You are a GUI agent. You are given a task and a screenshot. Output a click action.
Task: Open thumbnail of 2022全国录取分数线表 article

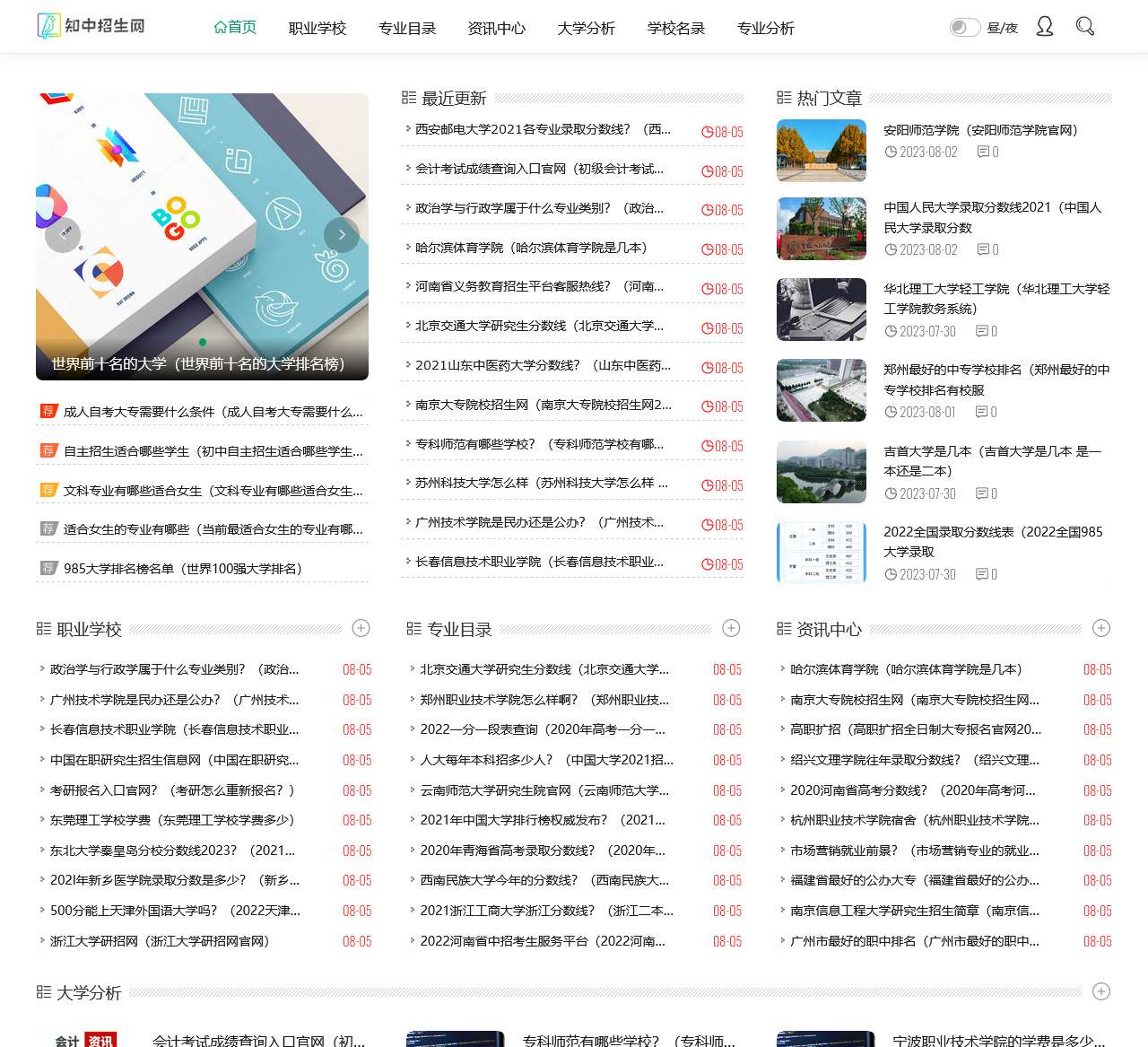[x=822, y=553]
